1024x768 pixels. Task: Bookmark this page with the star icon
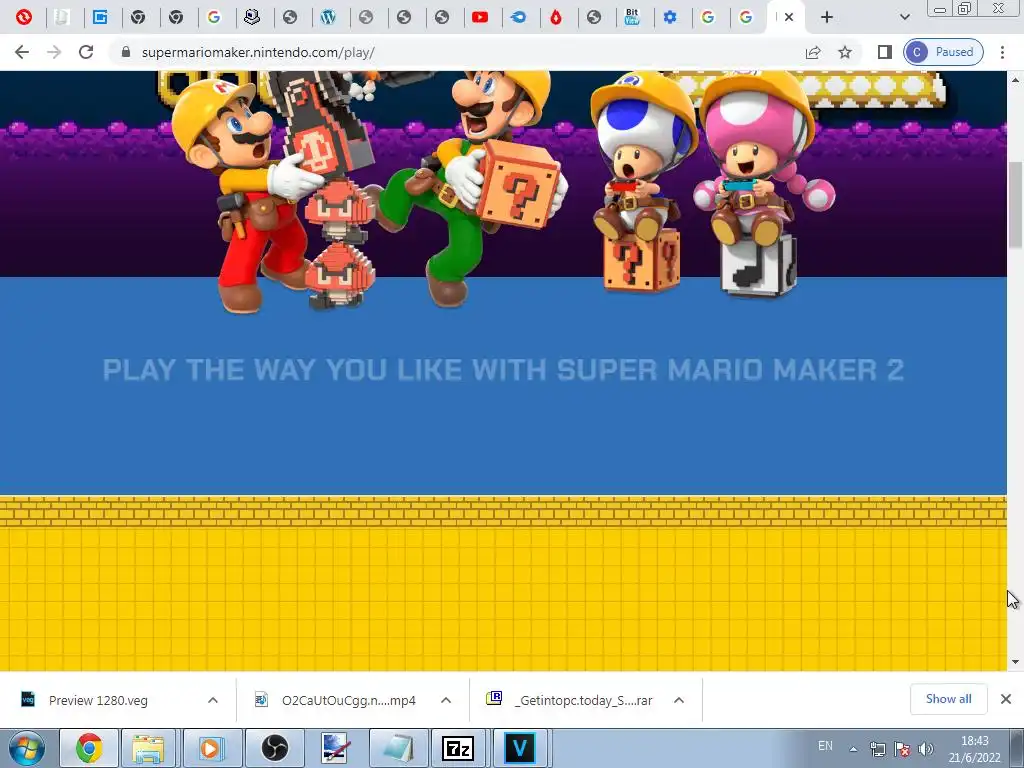tap(845, 52)
